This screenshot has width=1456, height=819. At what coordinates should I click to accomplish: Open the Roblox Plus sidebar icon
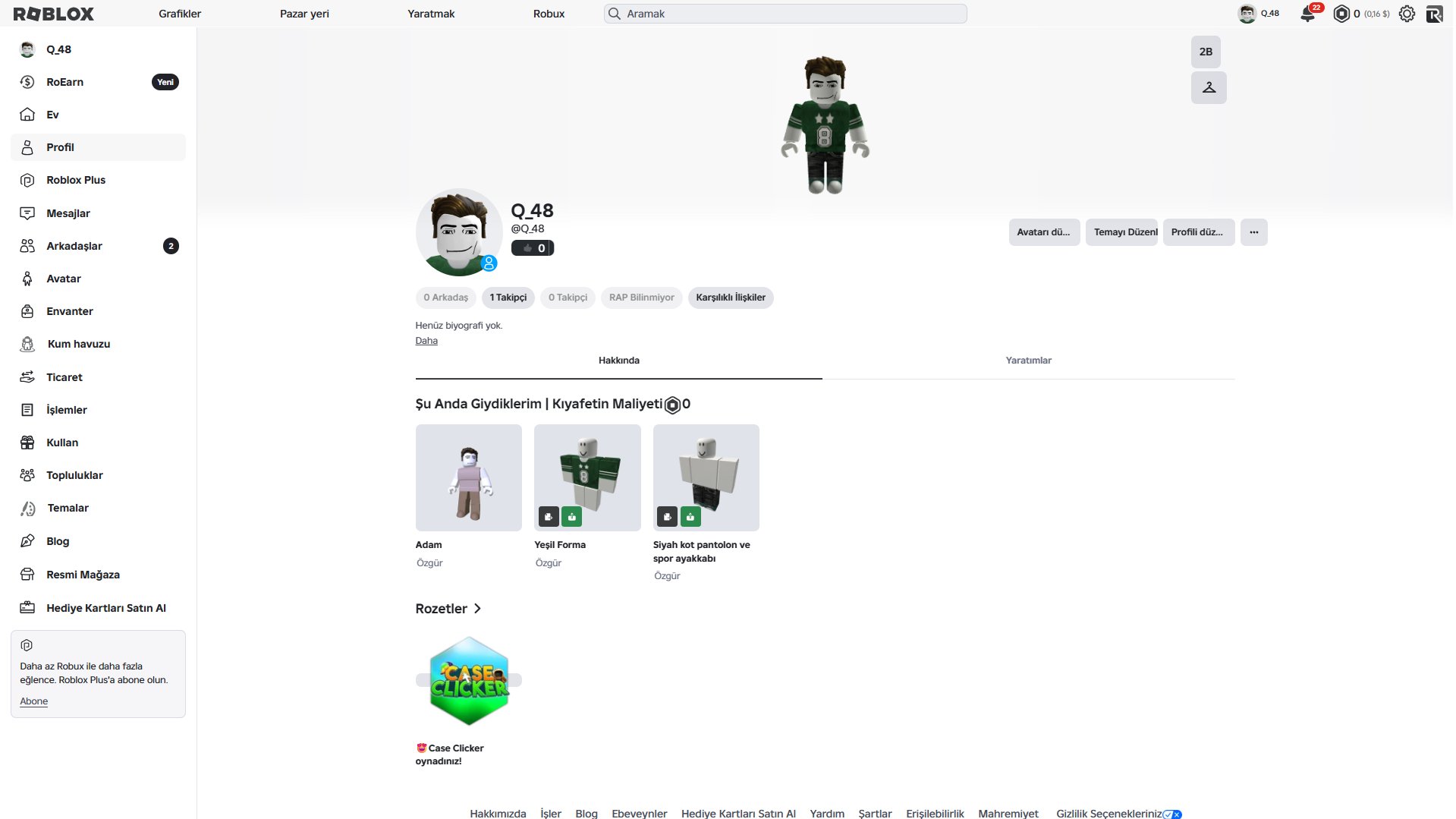[27, 180]
